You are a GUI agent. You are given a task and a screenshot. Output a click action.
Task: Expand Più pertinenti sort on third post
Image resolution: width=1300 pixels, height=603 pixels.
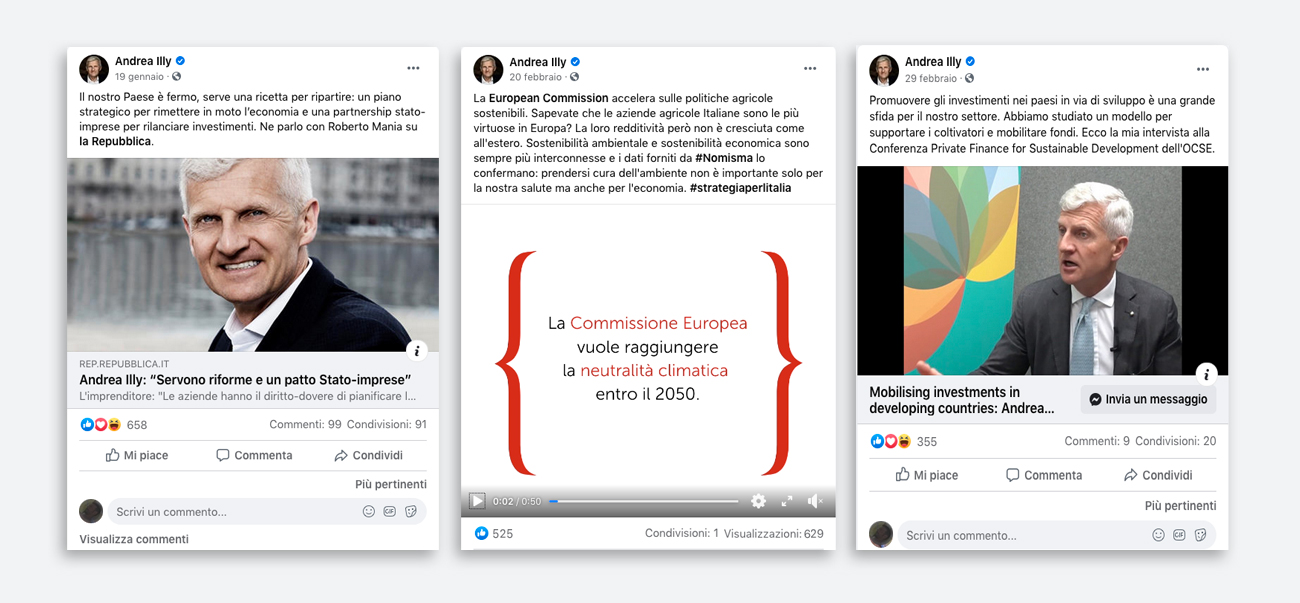point(1181,506)
